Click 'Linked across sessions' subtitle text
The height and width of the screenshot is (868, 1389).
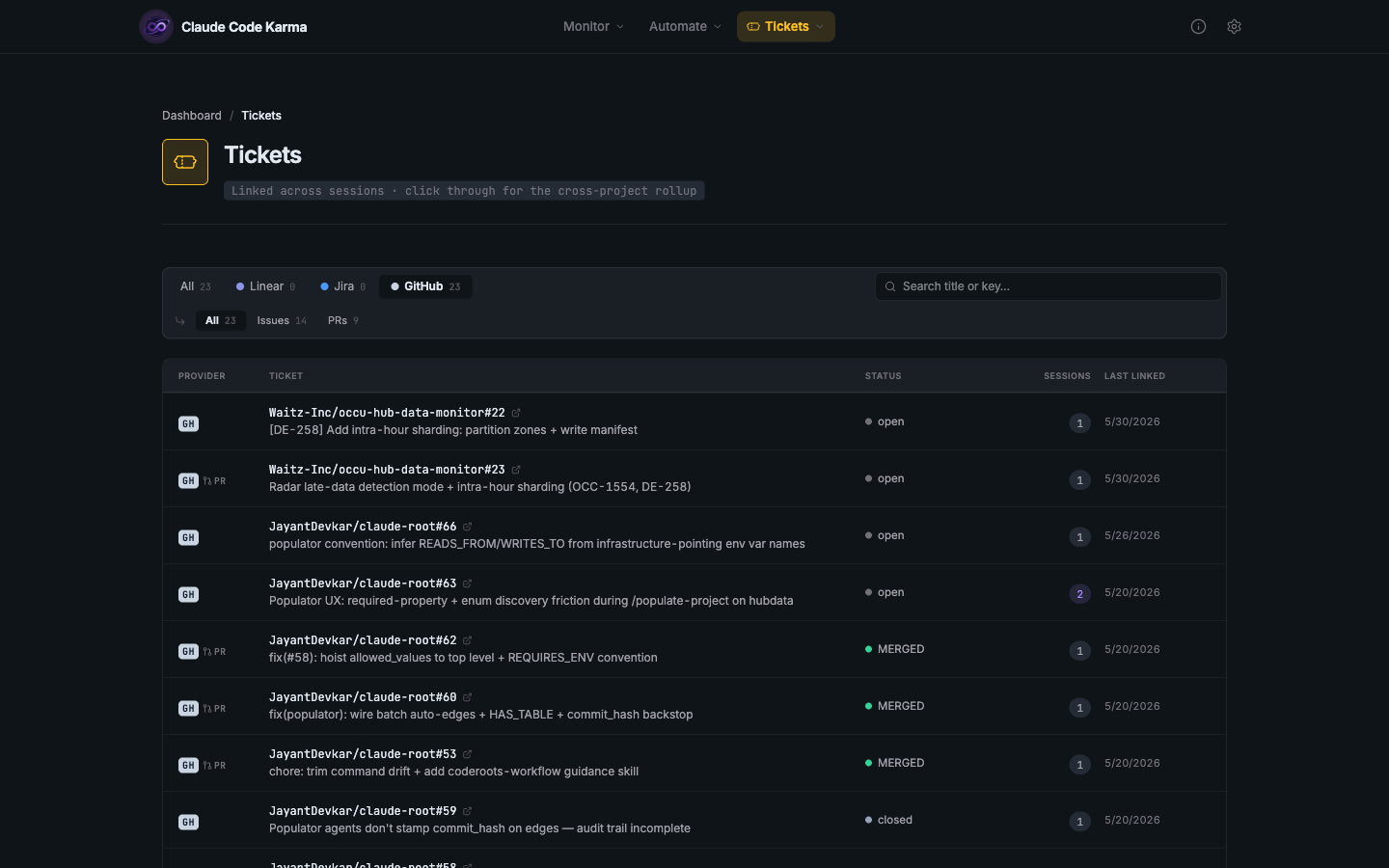pos(464,191)
